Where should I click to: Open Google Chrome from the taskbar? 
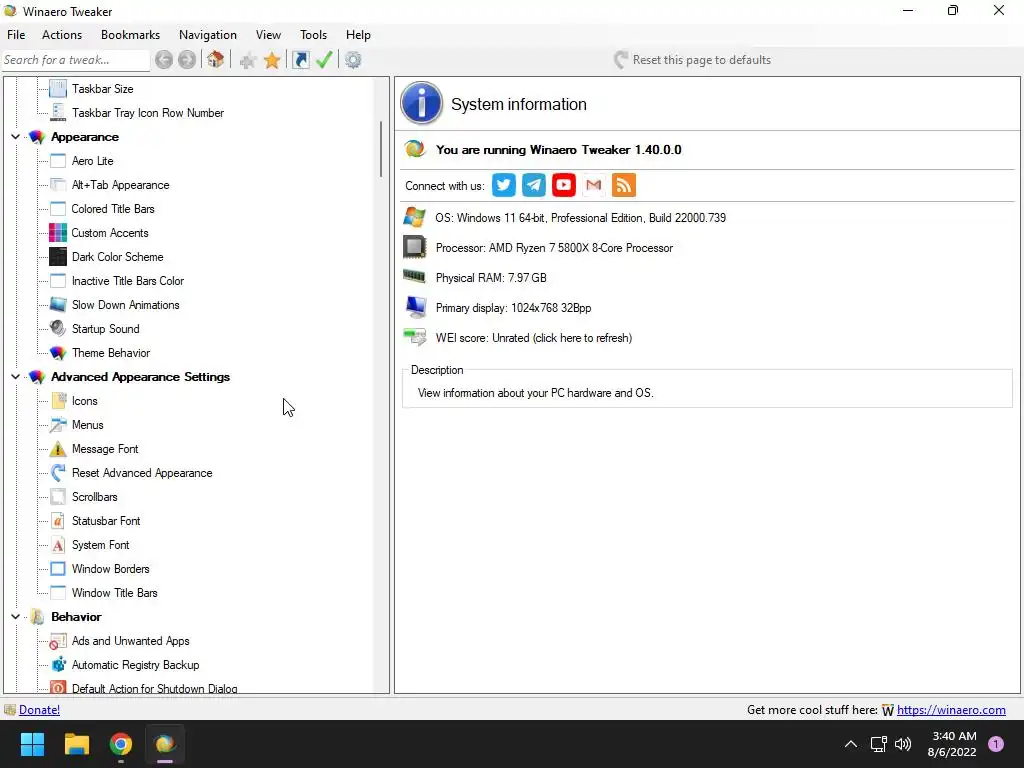click(121, 744)
